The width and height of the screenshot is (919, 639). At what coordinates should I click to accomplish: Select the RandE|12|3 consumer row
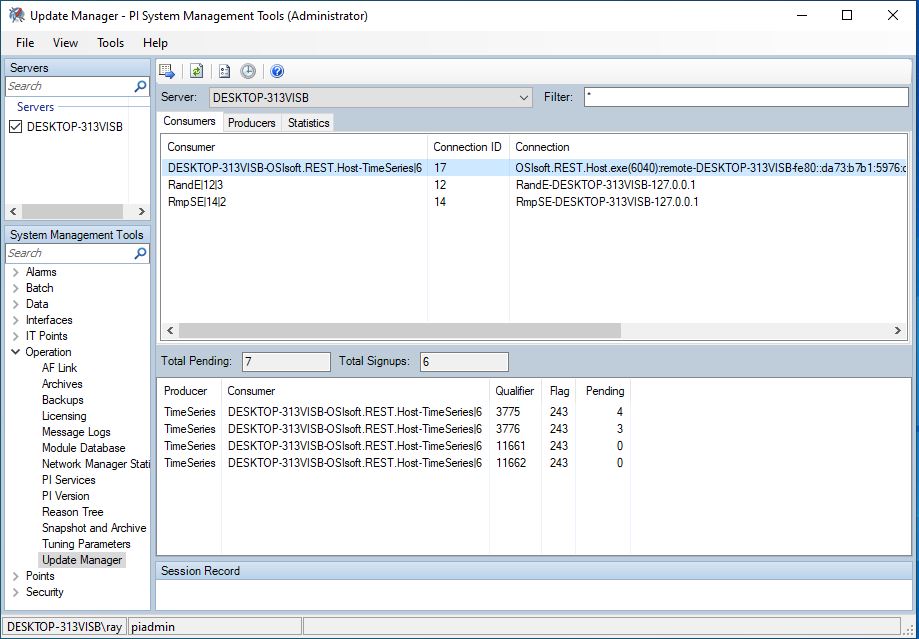click(196, 185)
